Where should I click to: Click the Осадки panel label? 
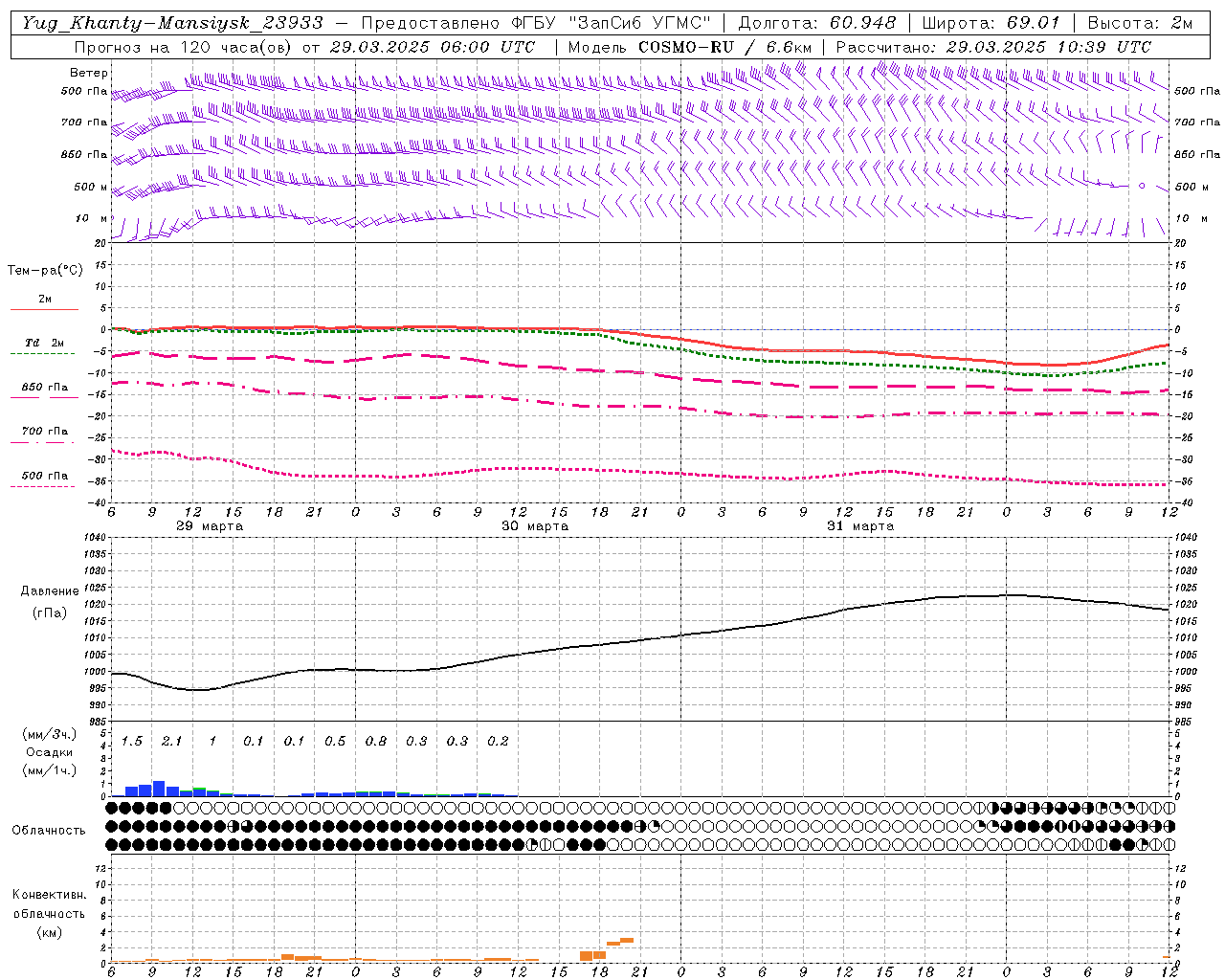[x=49, y=752]
